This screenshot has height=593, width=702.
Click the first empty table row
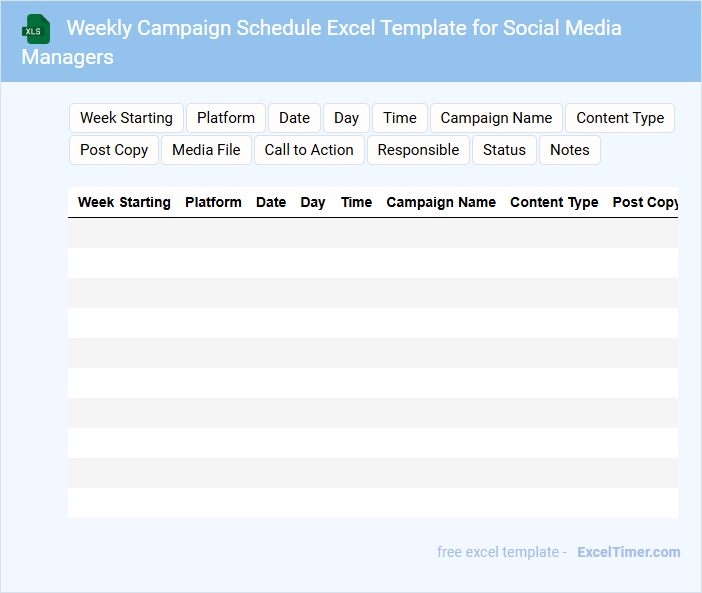372,233
